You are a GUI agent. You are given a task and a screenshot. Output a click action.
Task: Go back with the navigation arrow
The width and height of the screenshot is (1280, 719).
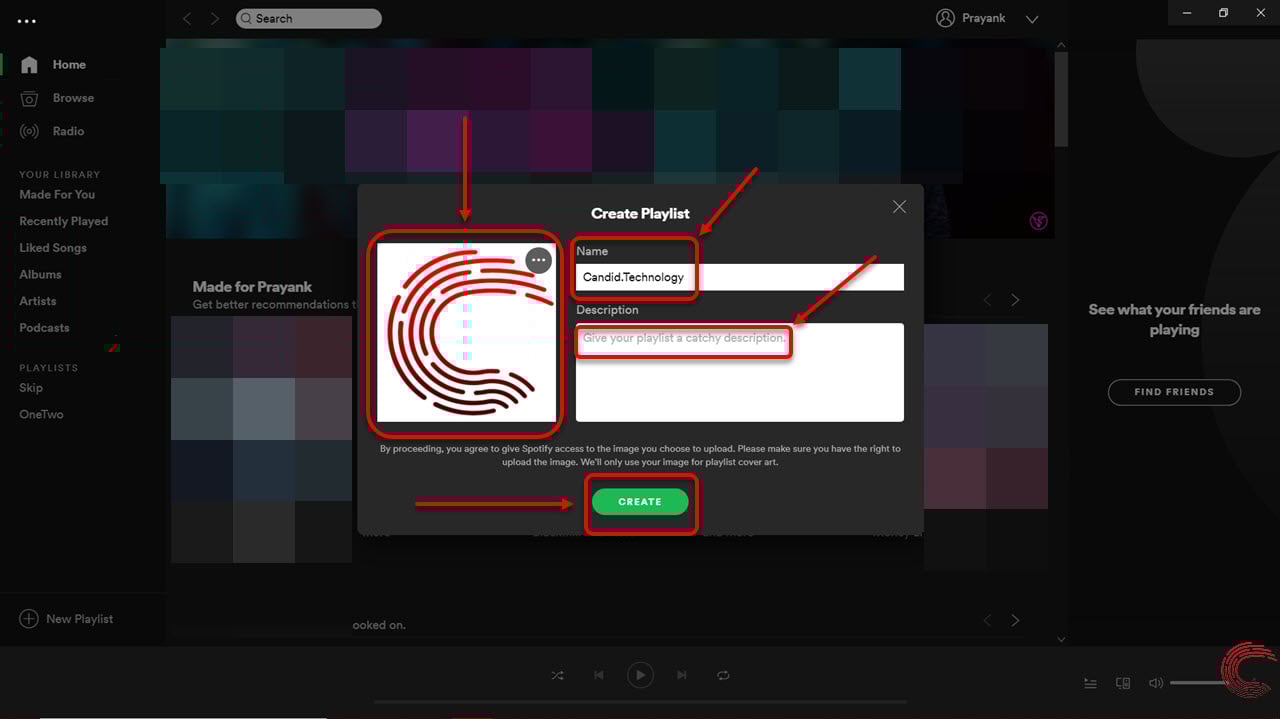pos(187,19)
